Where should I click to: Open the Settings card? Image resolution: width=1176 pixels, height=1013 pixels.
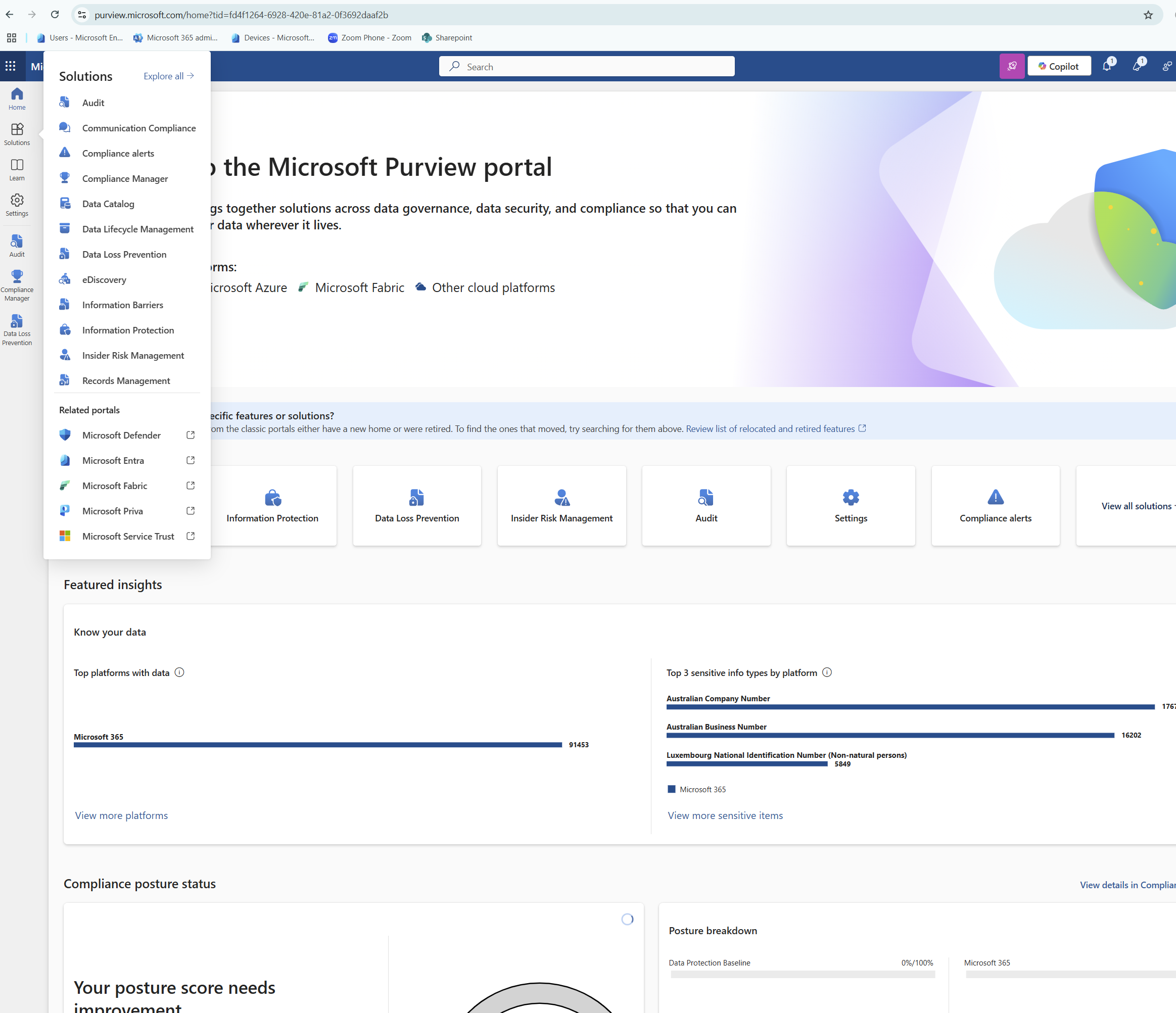click(851, 506)
